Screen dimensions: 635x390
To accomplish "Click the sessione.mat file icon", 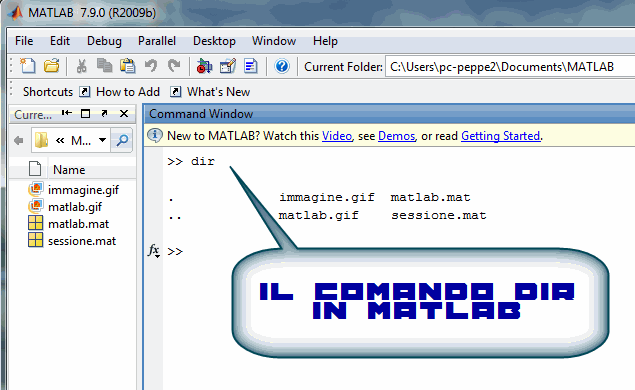I will coord(36,240).
